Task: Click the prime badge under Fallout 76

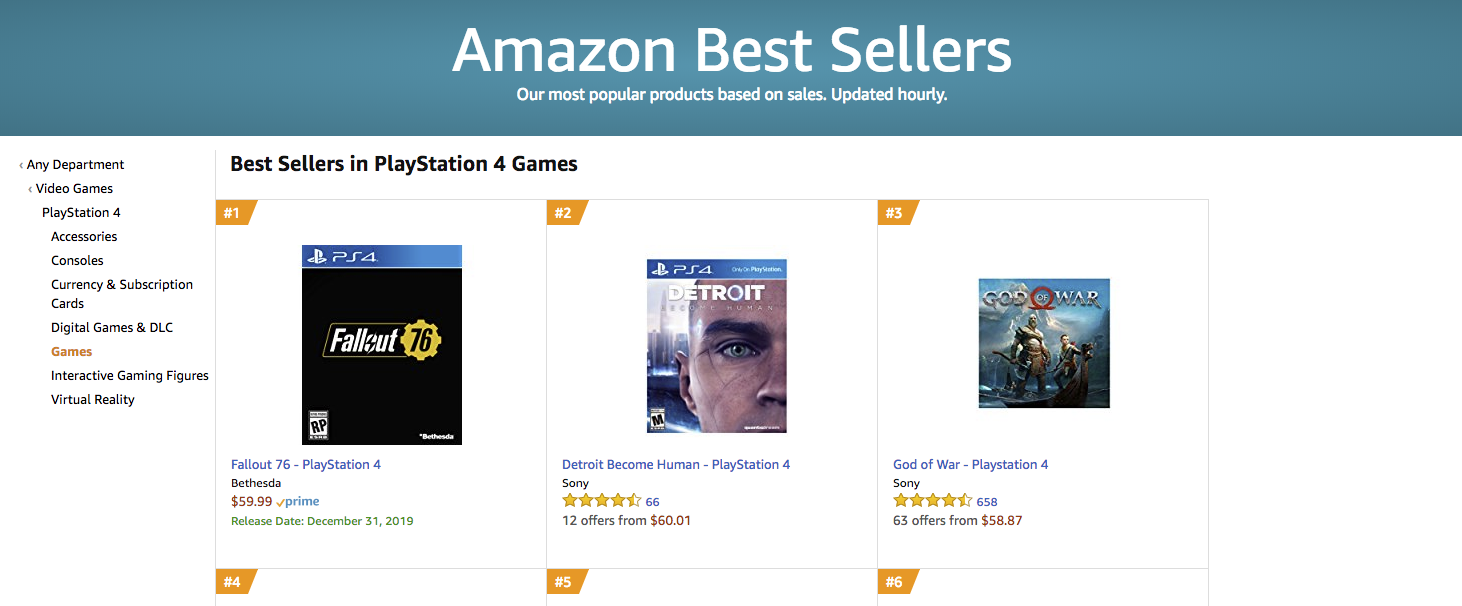Action: point(298,502)
